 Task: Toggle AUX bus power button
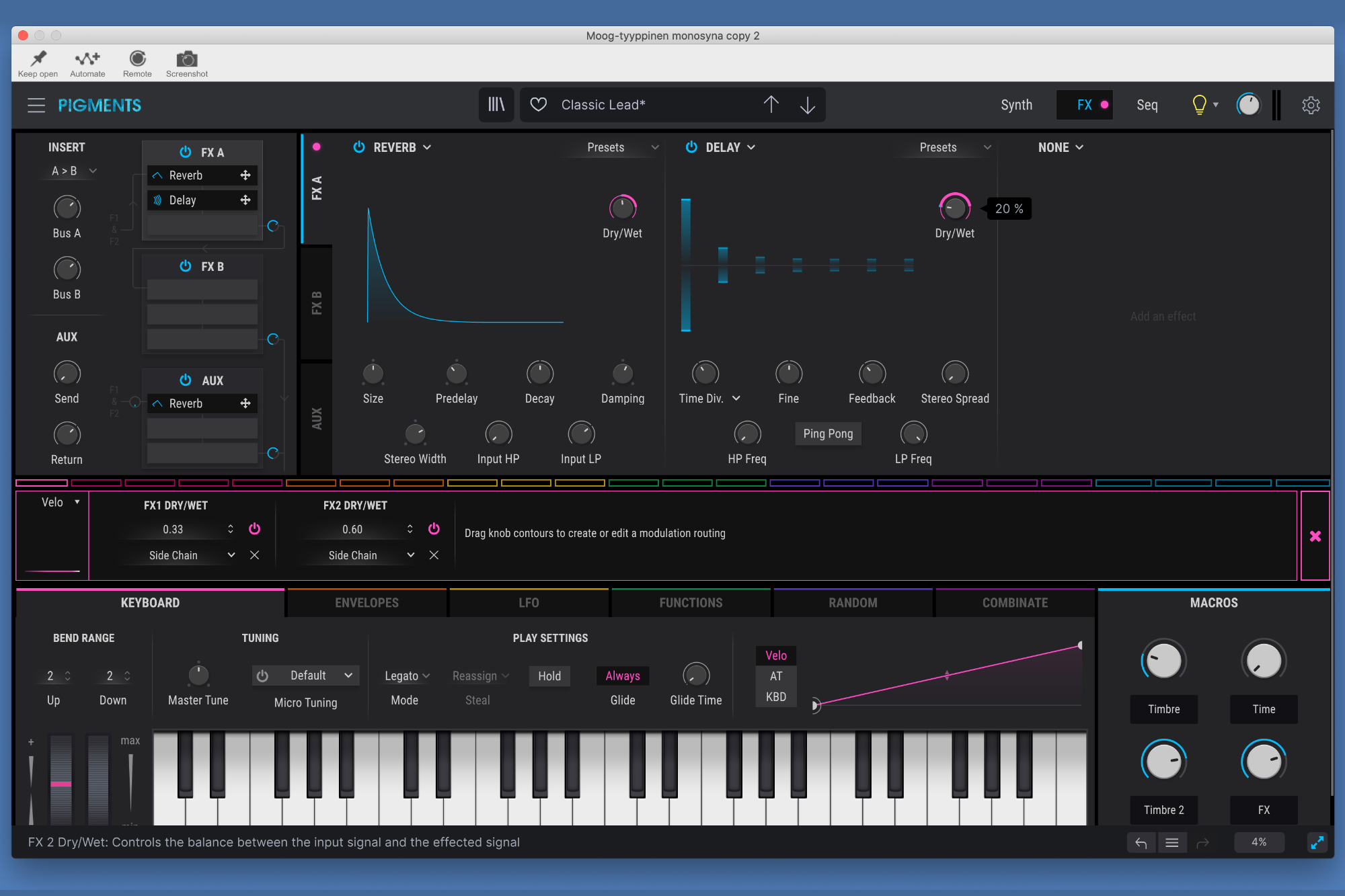(x=186, y=380)
